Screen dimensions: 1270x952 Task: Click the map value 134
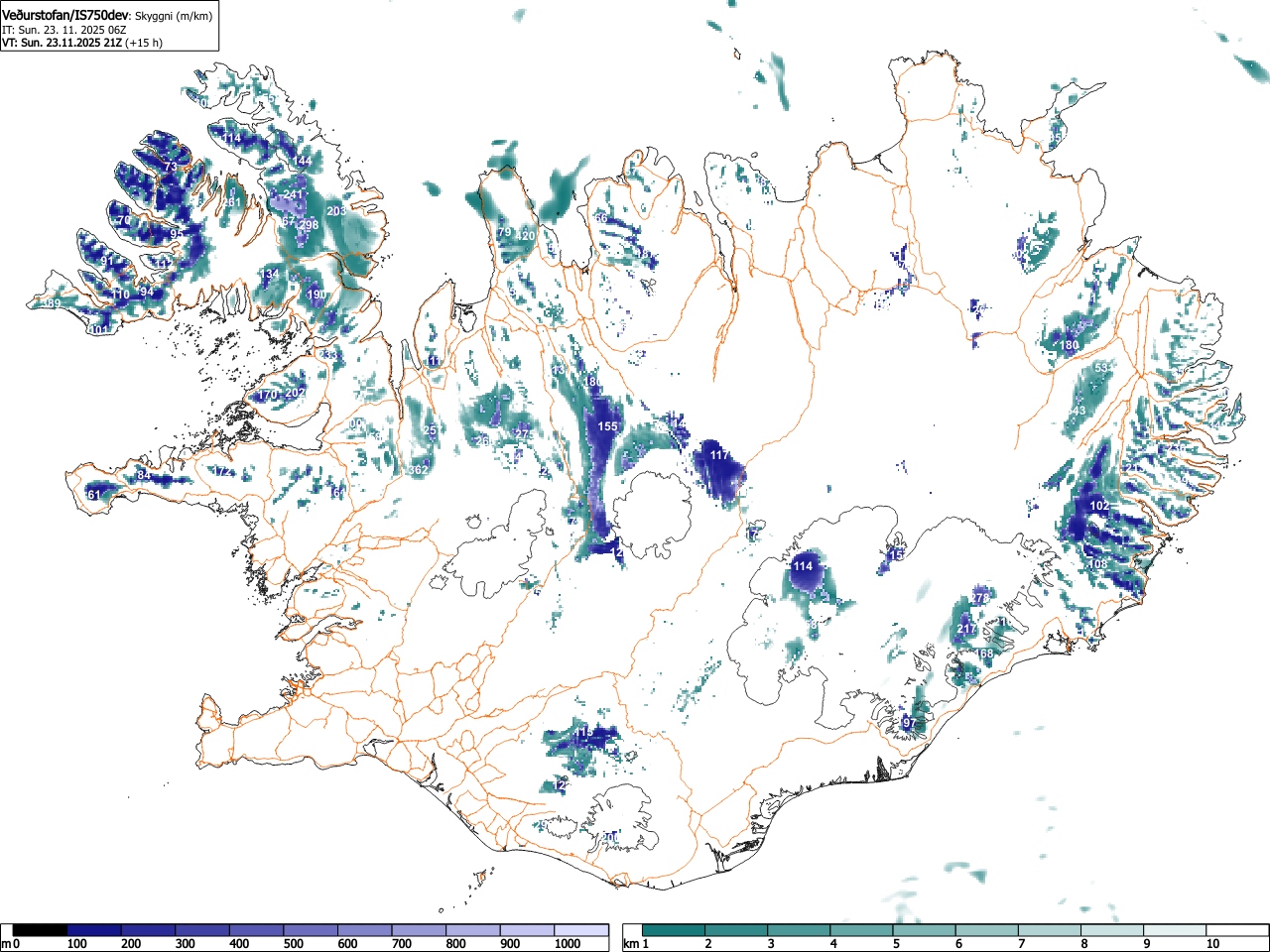click(x=270, y=274)
